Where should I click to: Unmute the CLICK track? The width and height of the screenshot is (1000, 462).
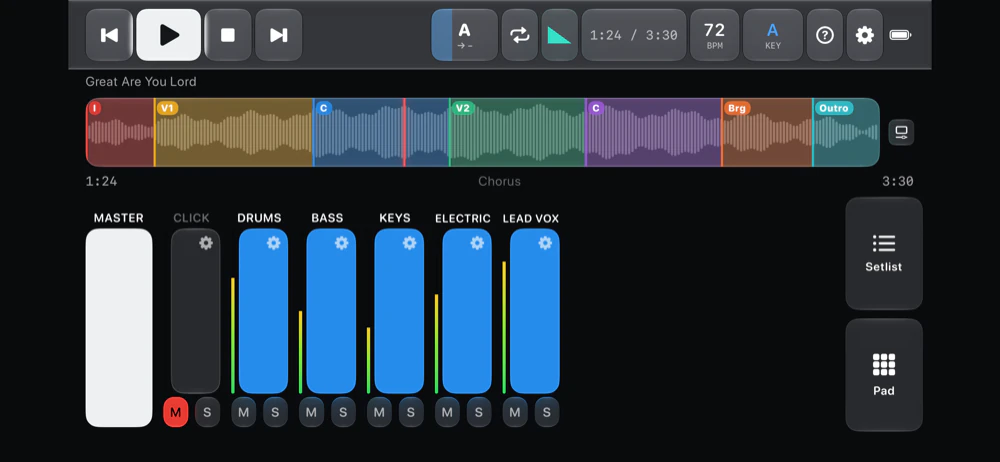pyautogui.click(x=175, y=412)
